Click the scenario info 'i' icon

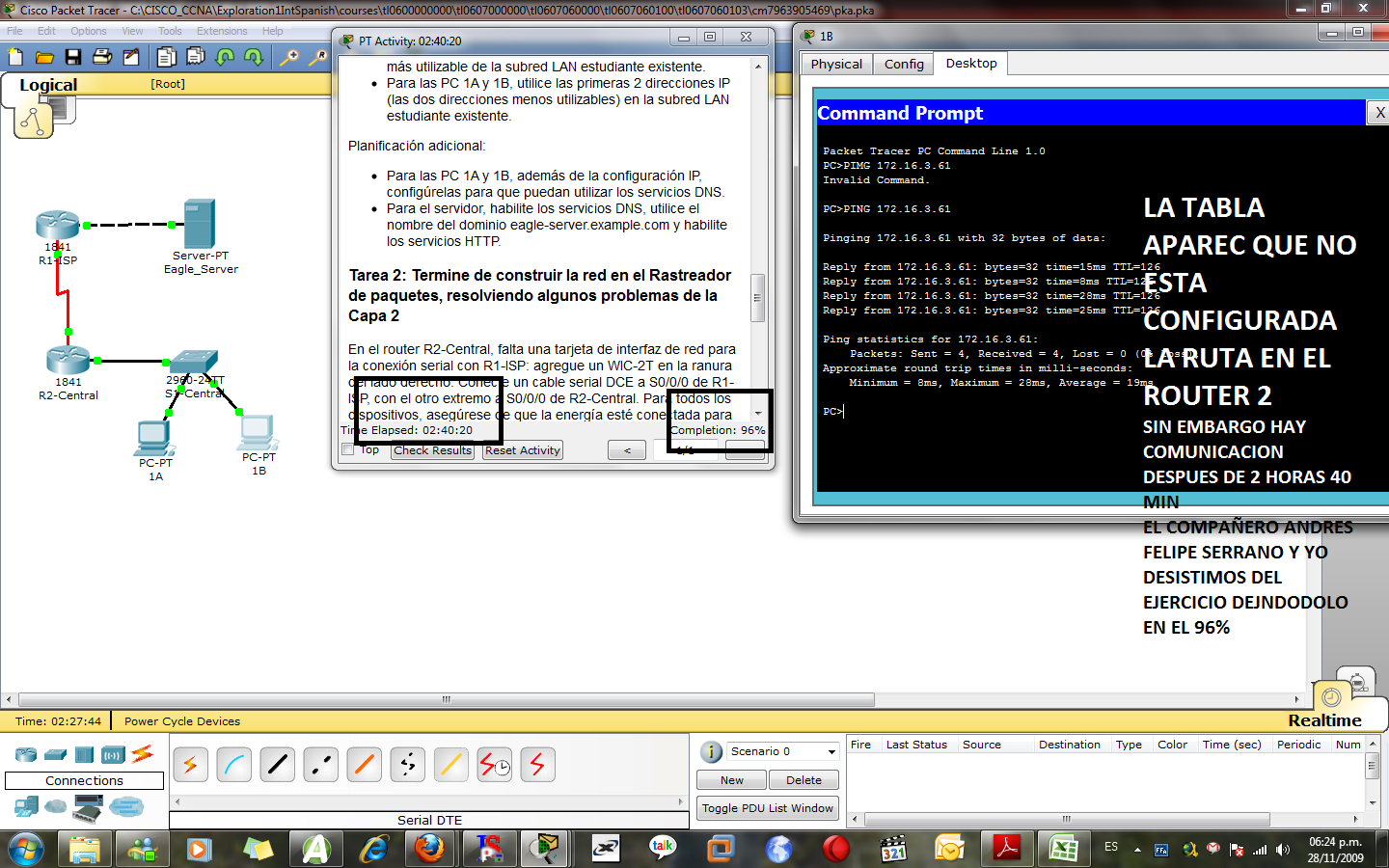click(711, 752)
